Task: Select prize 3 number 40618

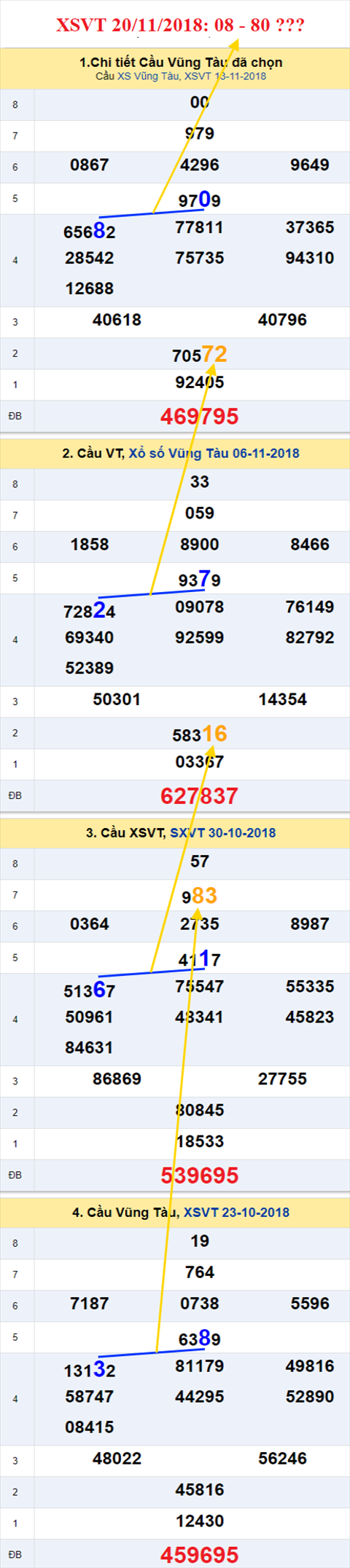Action: coord(117,320)
